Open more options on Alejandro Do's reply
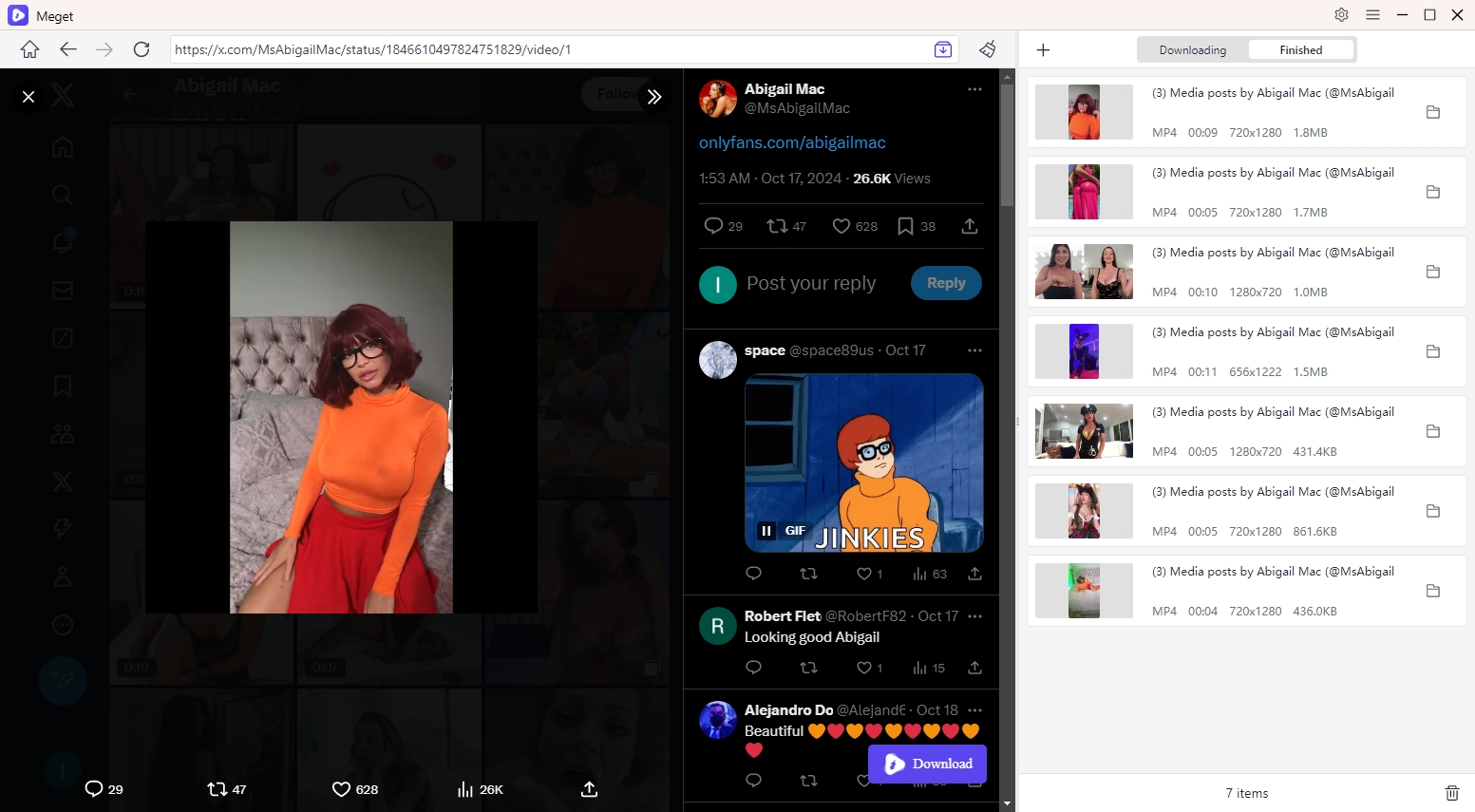1475x812 pixels. pyautogui.click(x=974, y=710)
